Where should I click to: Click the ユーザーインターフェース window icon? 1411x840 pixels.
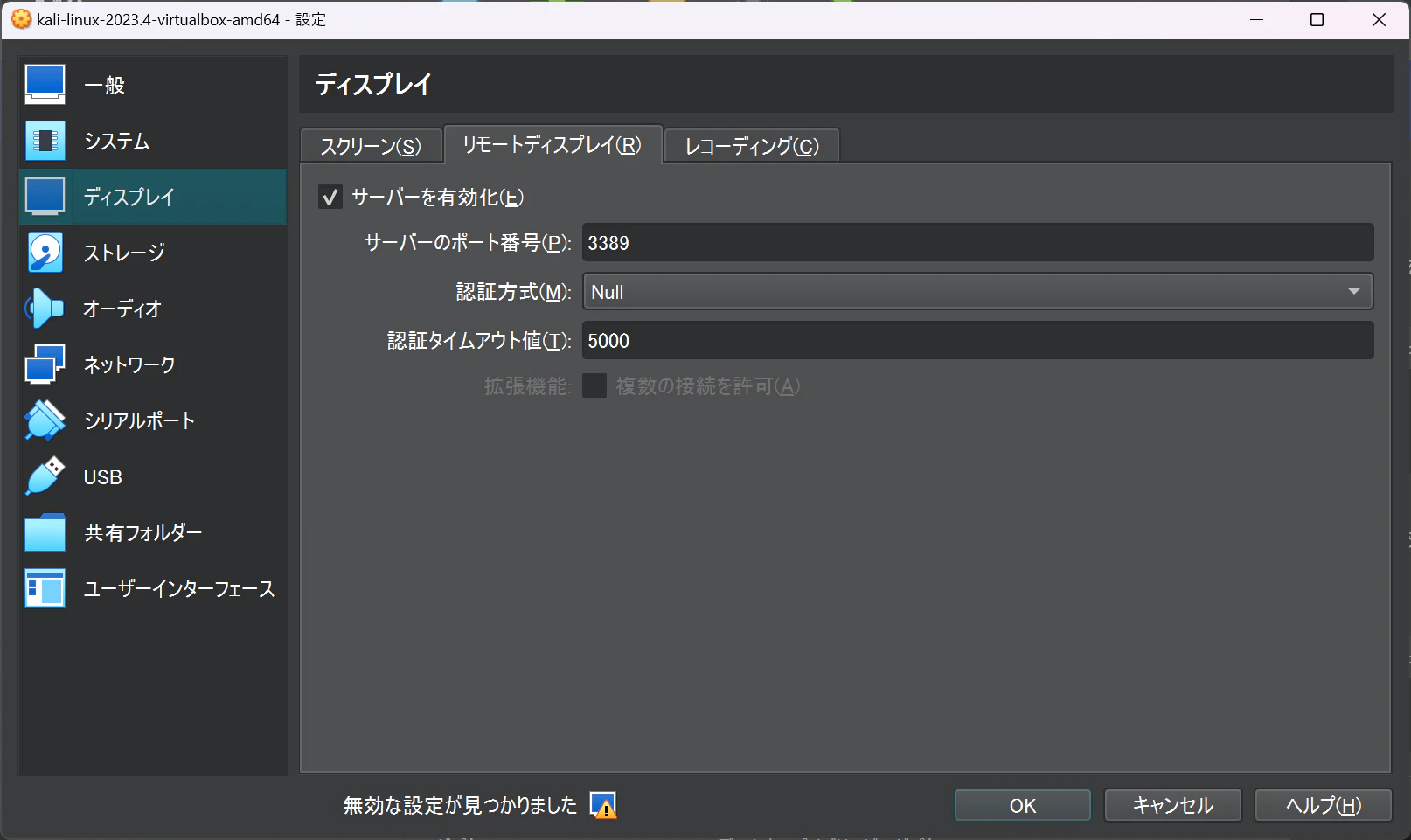tap(45, 588)
